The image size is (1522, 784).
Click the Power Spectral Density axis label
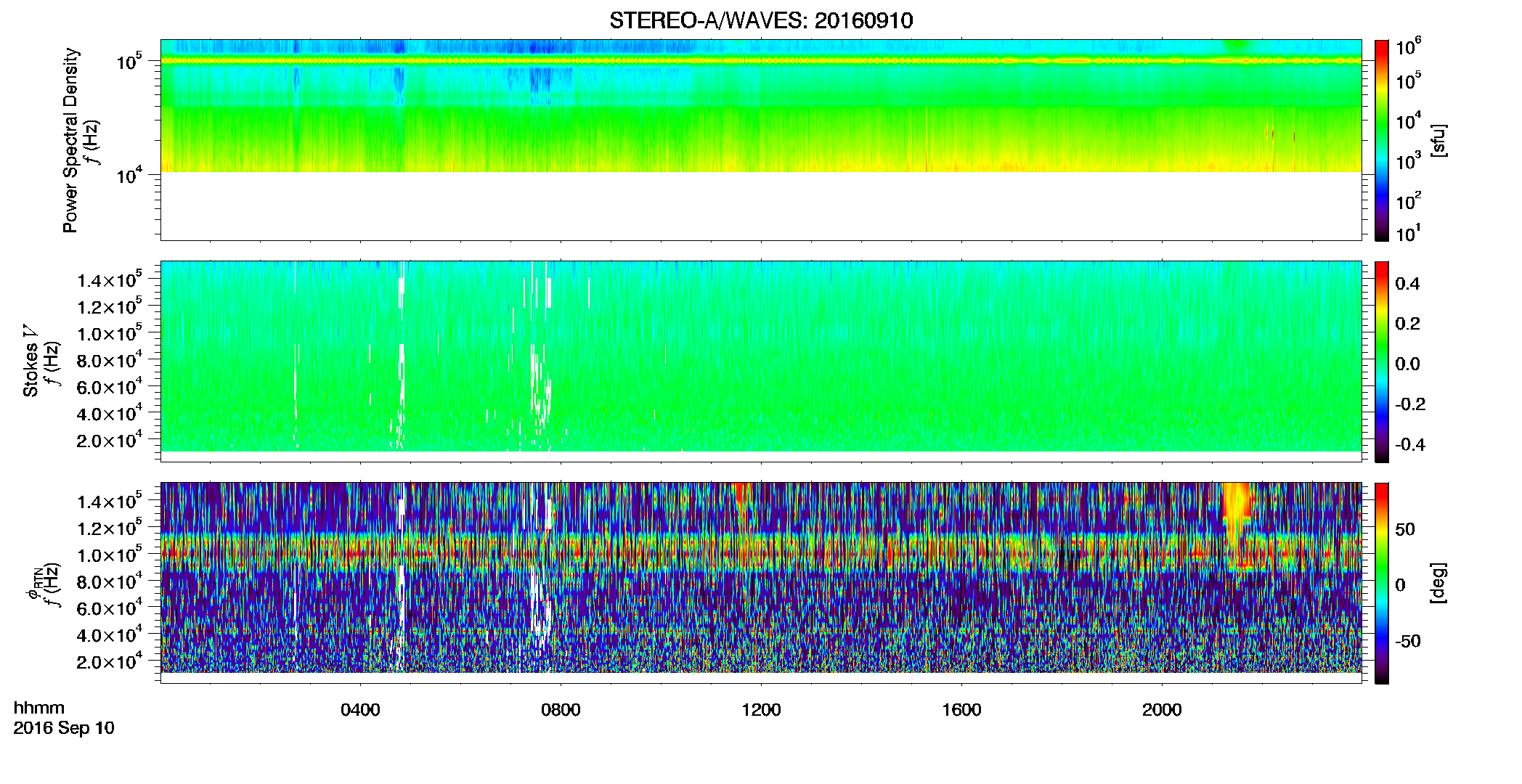pos(70,140)
